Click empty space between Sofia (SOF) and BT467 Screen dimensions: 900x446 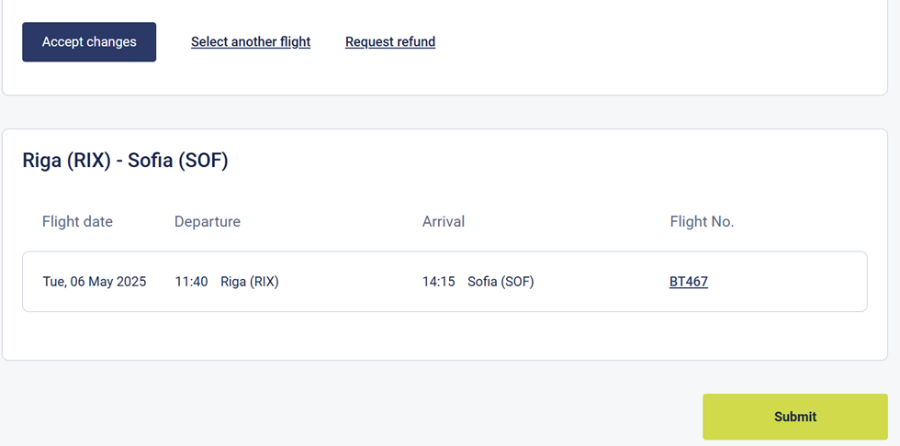(602, 282)
